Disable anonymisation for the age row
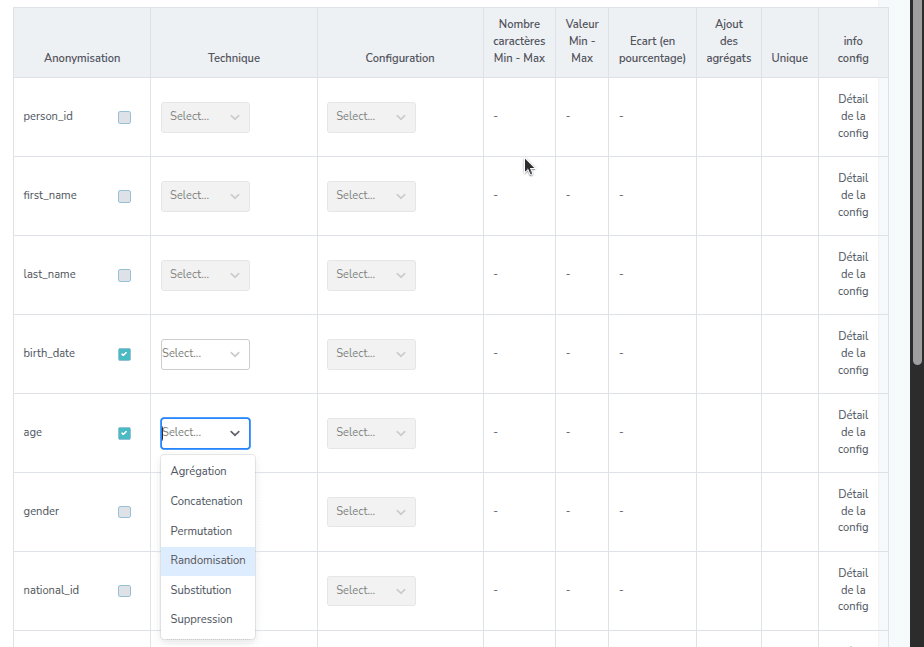The width and height of the screenshot is (924, 647). 124,433
